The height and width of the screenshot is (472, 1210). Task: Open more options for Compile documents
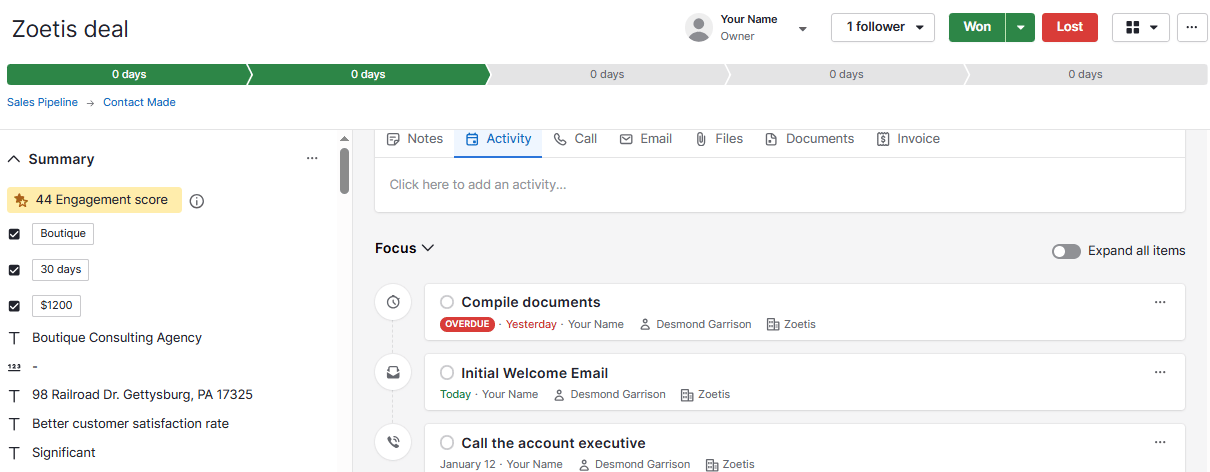(x=1160, y=302)
